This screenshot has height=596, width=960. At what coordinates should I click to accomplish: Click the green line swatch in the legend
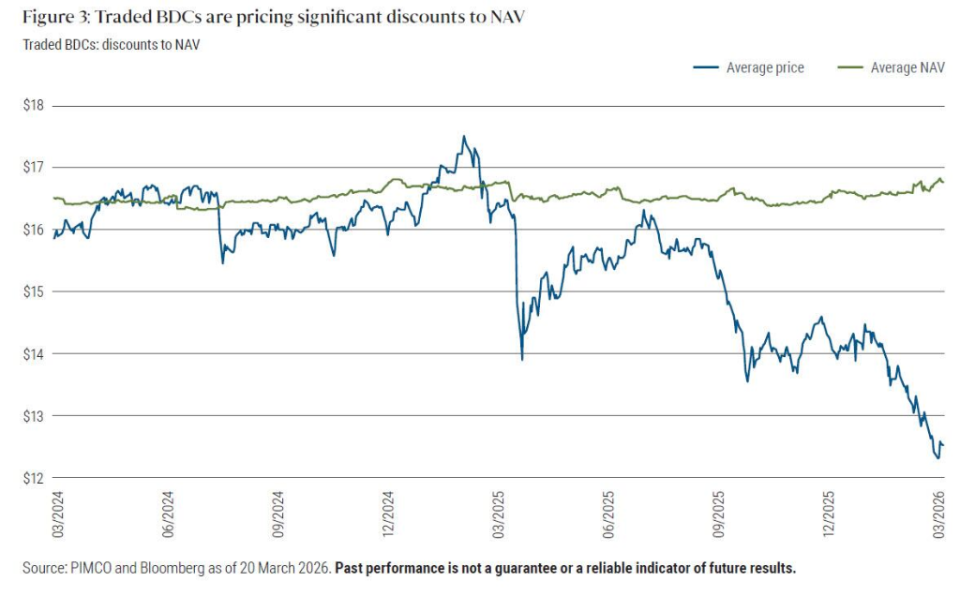tap(851, 68)
